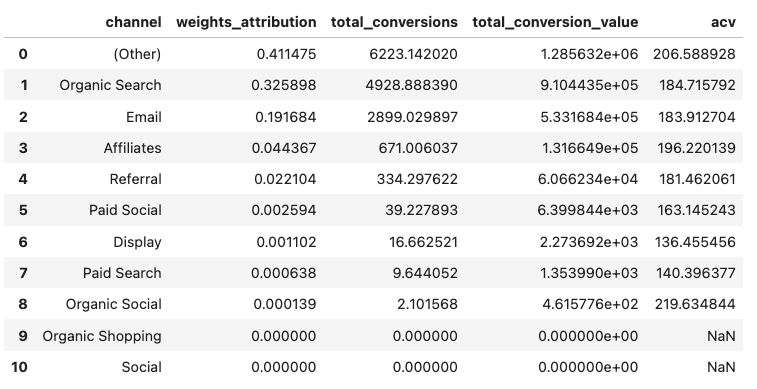
Task: Click the Paid Search conversions value 9.644052
Action: pos(427,273)
